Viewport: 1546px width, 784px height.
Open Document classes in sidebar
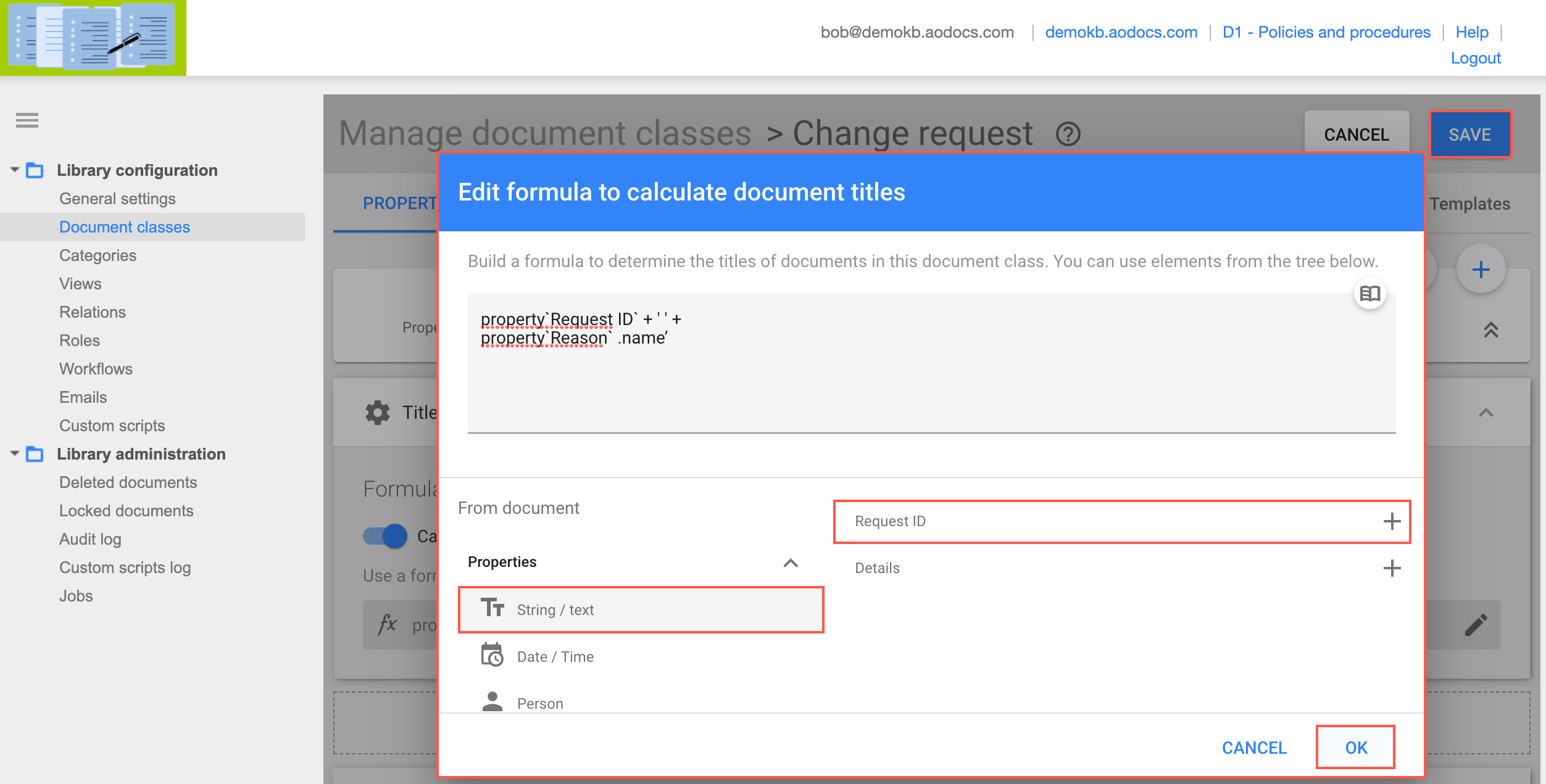click(x=125, y=227)
